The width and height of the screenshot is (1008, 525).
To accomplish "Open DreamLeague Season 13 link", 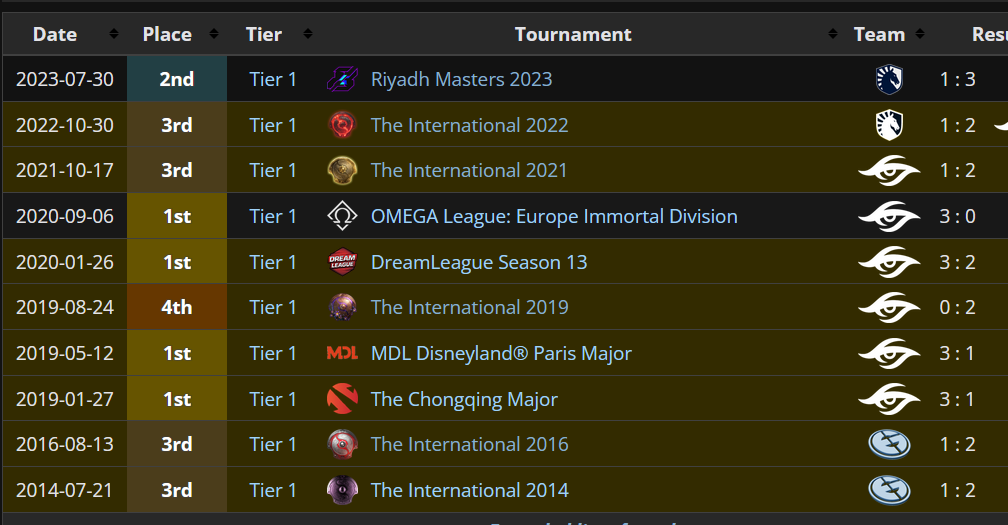I will tap(478, 262).
